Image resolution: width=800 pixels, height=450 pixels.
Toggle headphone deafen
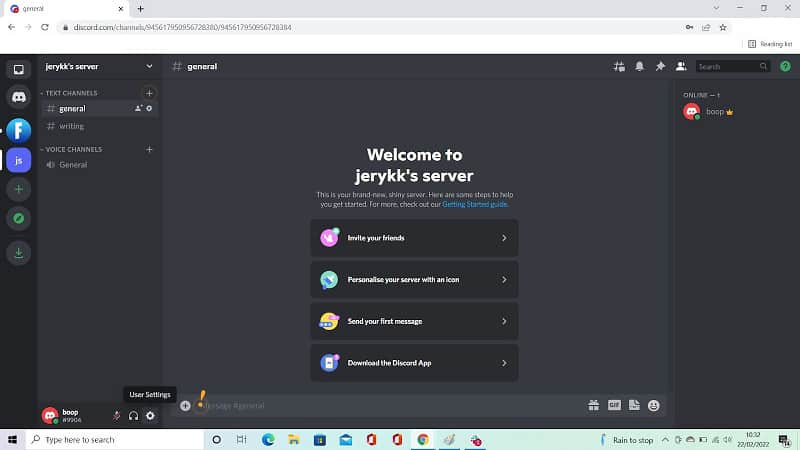tap(133, 415)
